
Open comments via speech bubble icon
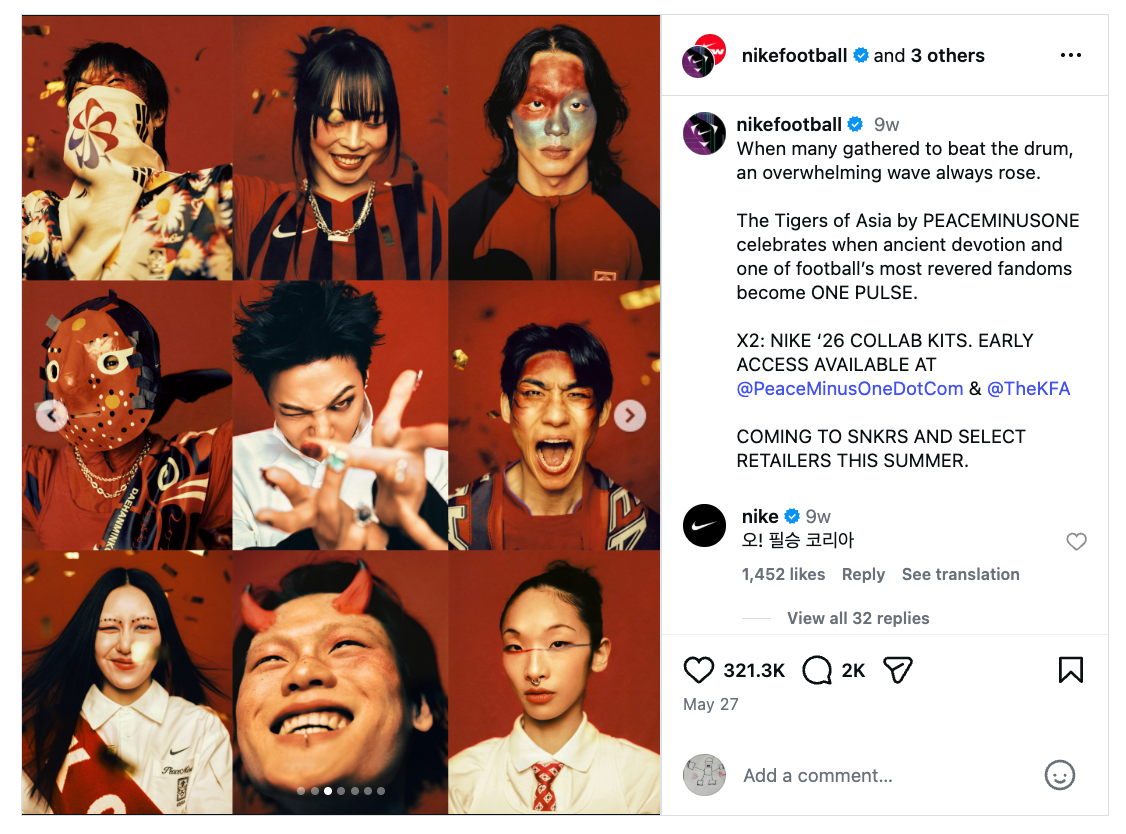(x=816, y=669)
